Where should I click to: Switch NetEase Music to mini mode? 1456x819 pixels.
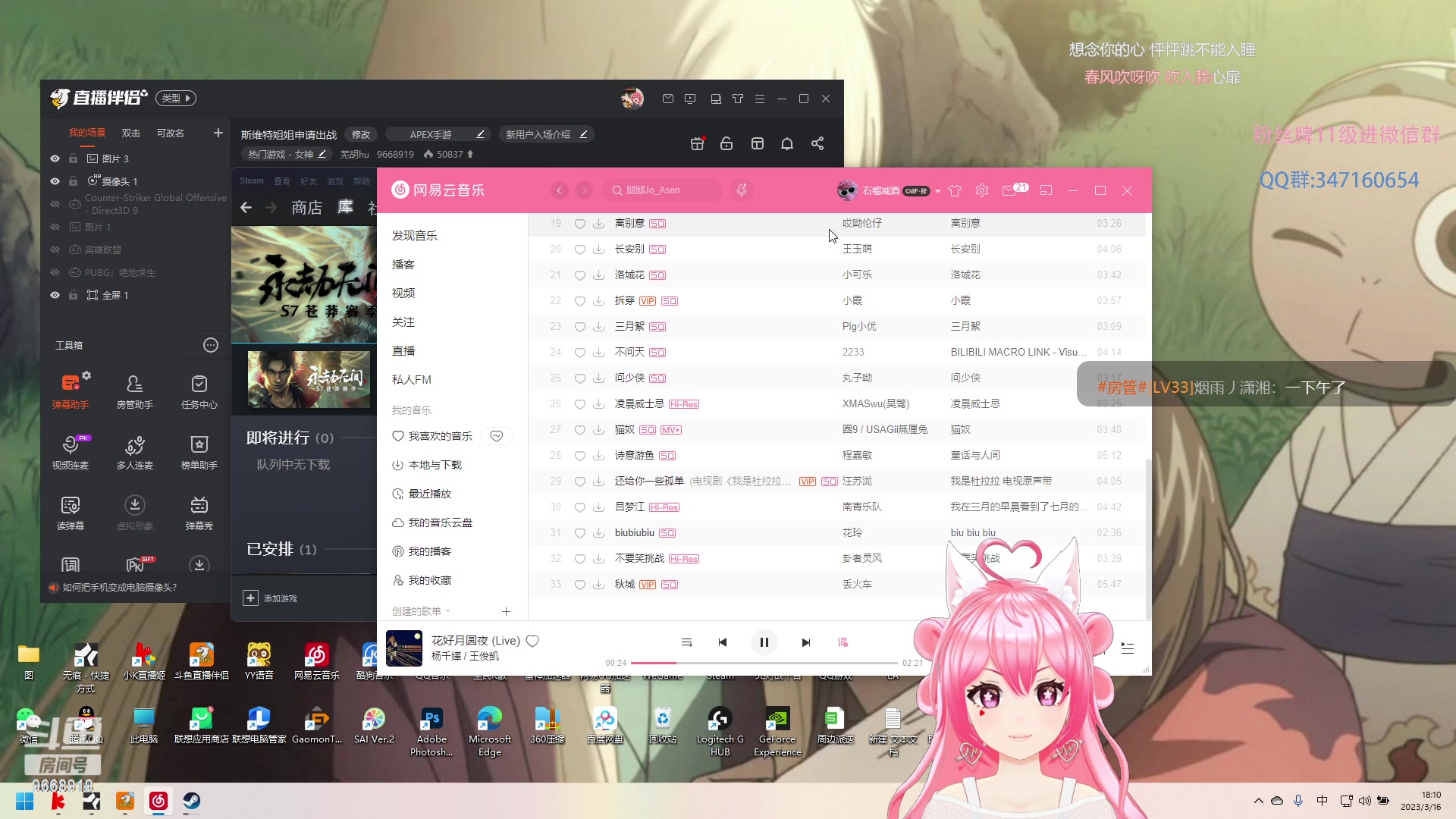point(1046,190)
